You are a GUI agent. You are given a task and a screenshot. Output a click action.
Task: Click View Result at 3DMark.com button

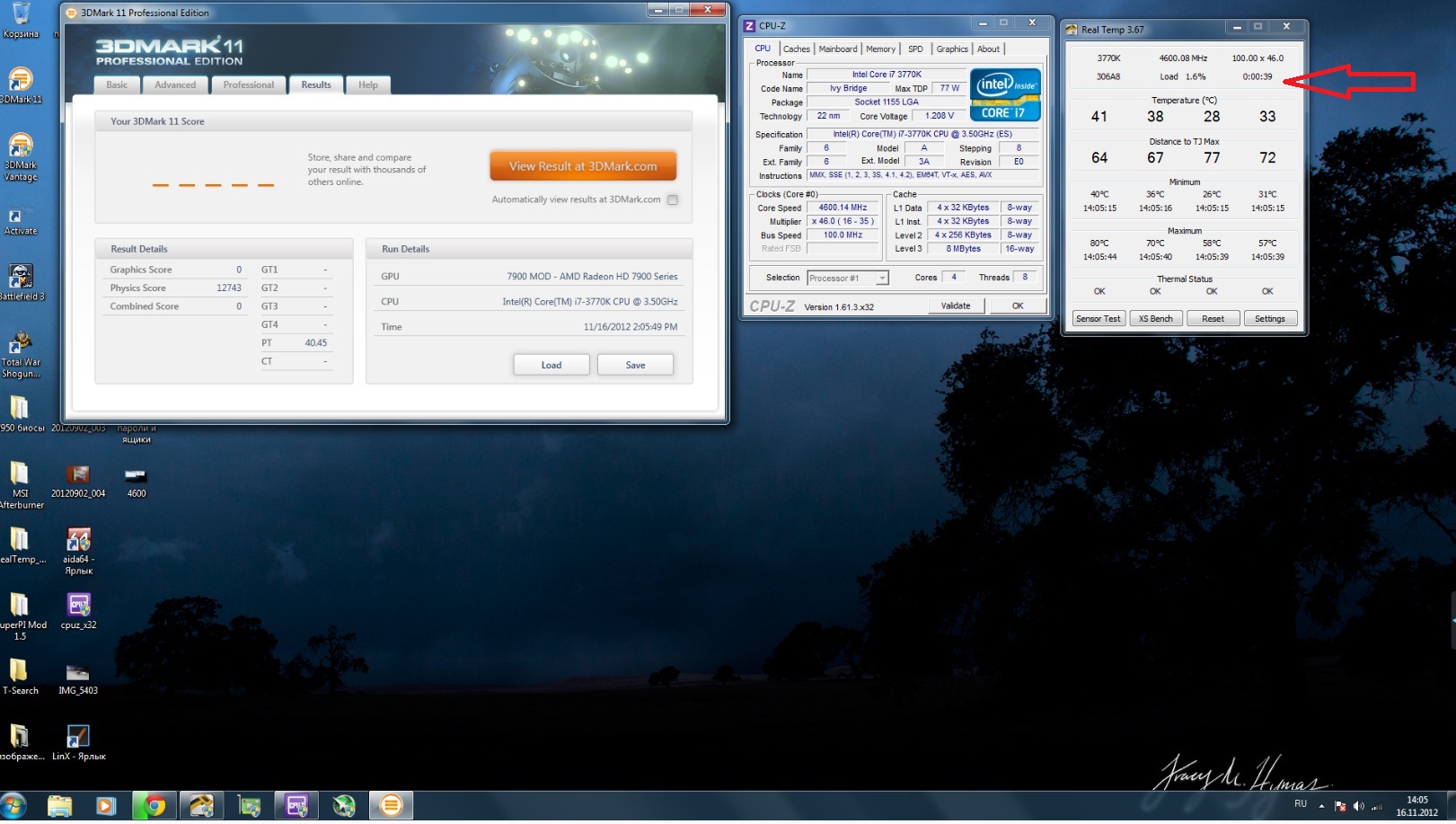click(x=583, y=166)
